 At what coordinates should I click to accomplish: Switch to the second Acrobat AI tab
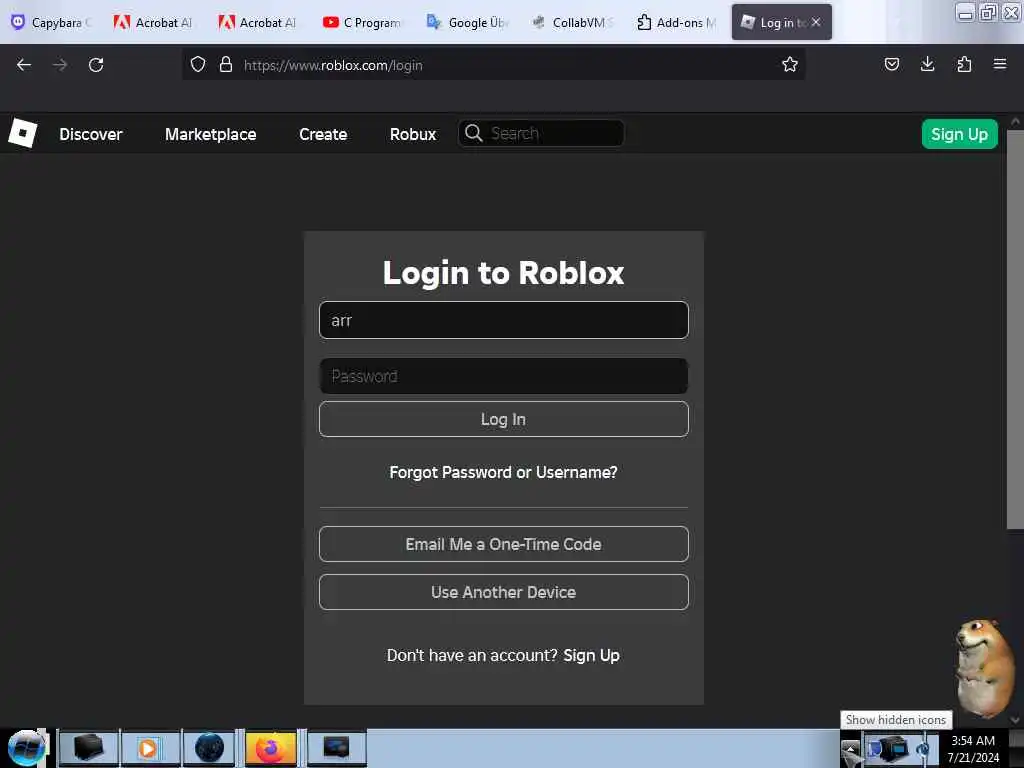pyautogui.click(x=258, y=22)
